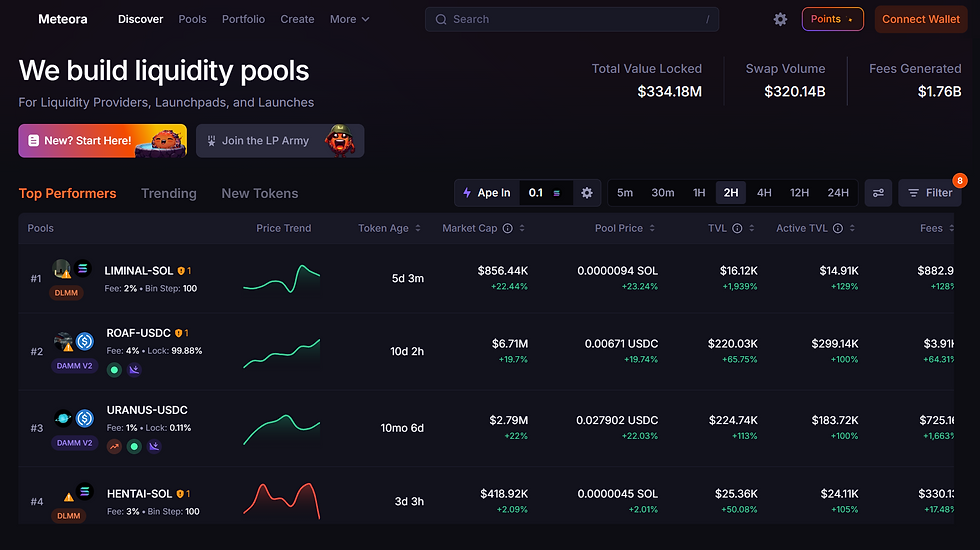980x550 pixels.
Task: Click purple chart tag under URANUS-USDC
Action: click(x=154, y=447)
